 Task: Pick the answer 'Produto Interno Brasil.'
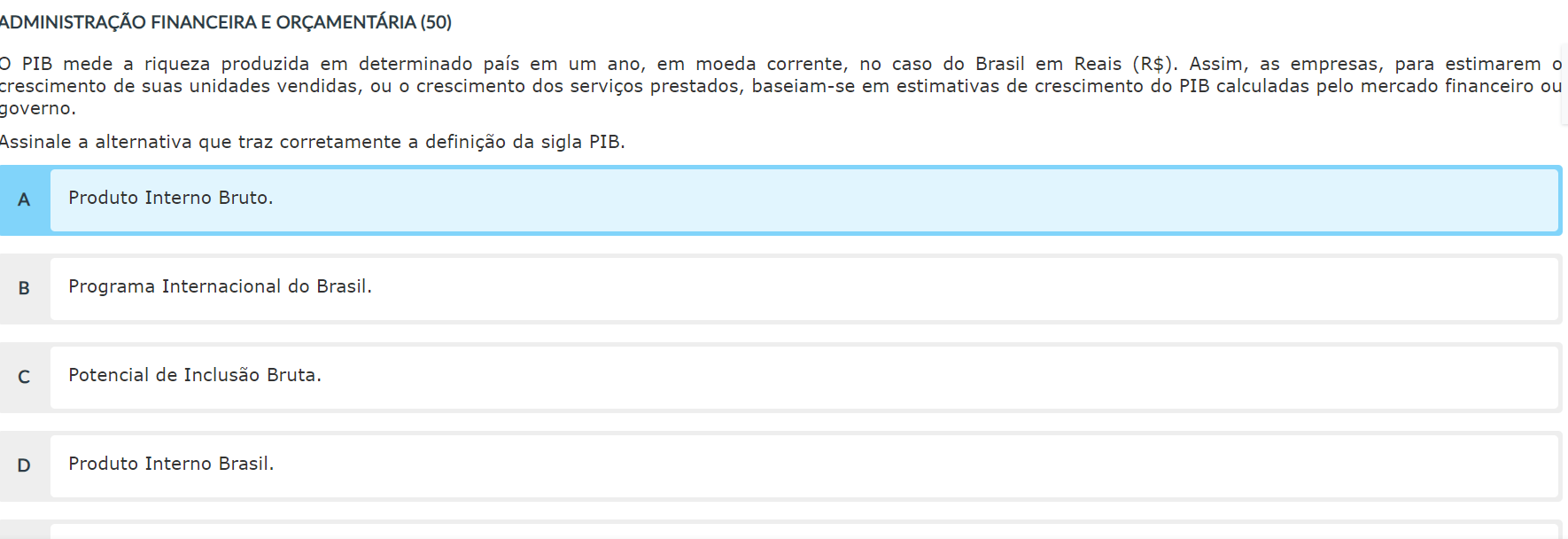(x=171, y=465)
